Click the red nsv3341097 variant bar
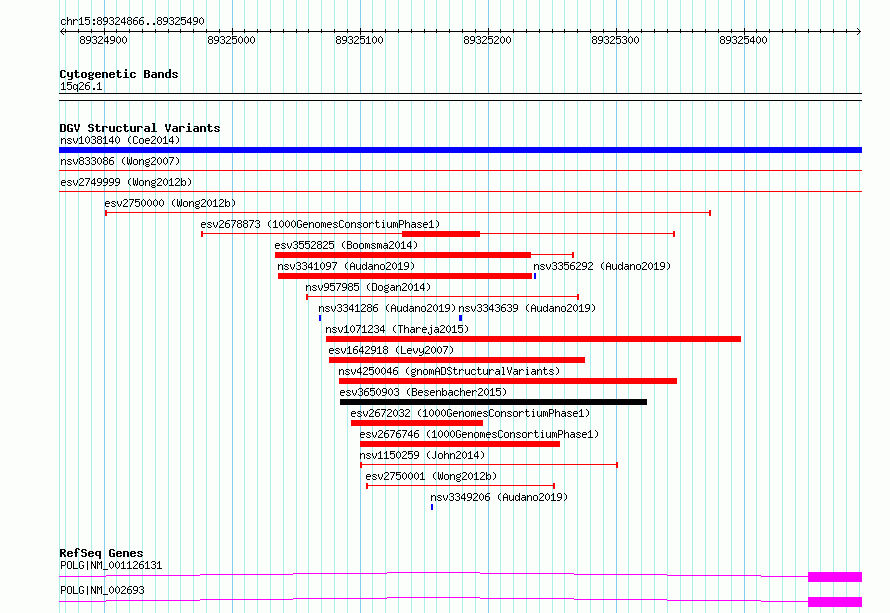Viewport: 890px width, 613px height. click(405, 276)
